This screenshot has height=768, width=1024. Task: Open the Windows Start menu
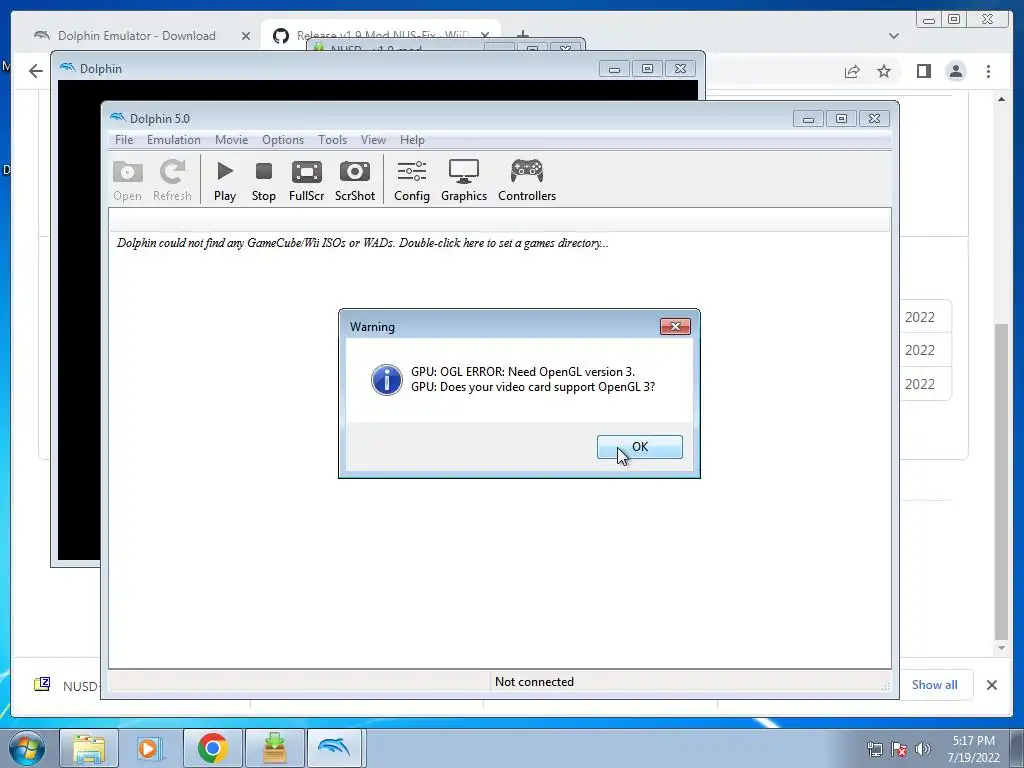(27, 748)
